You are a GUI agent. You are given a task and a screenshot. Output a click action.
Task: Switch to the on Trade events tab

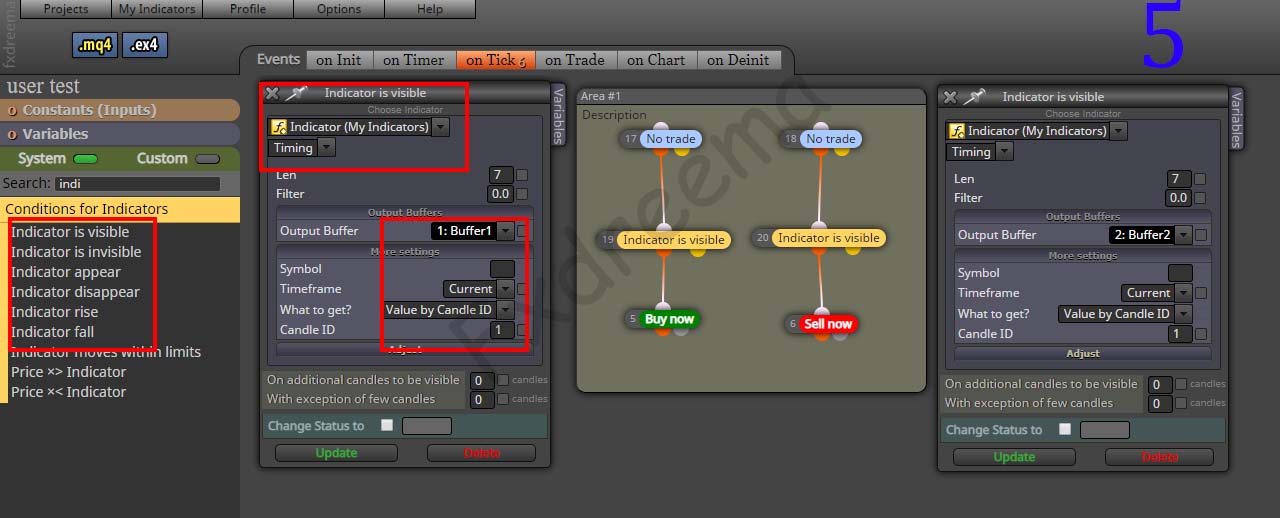[x=577, y=60]
